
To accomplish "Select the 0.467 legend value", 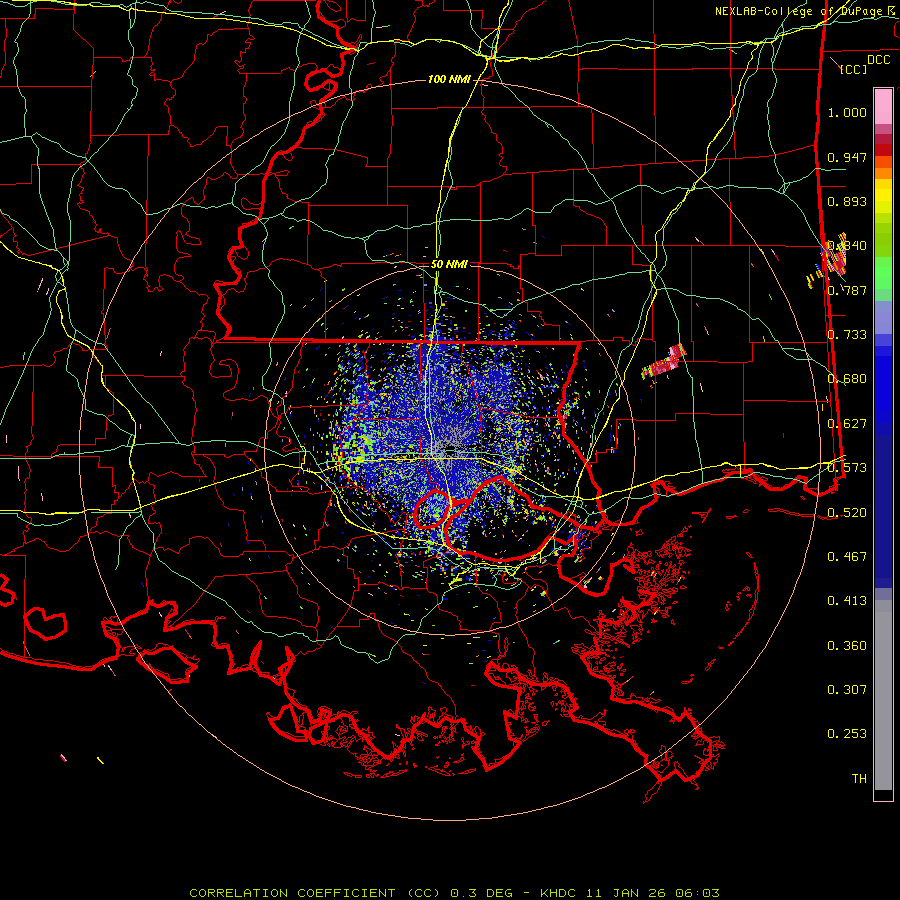I will coord(847,557).
